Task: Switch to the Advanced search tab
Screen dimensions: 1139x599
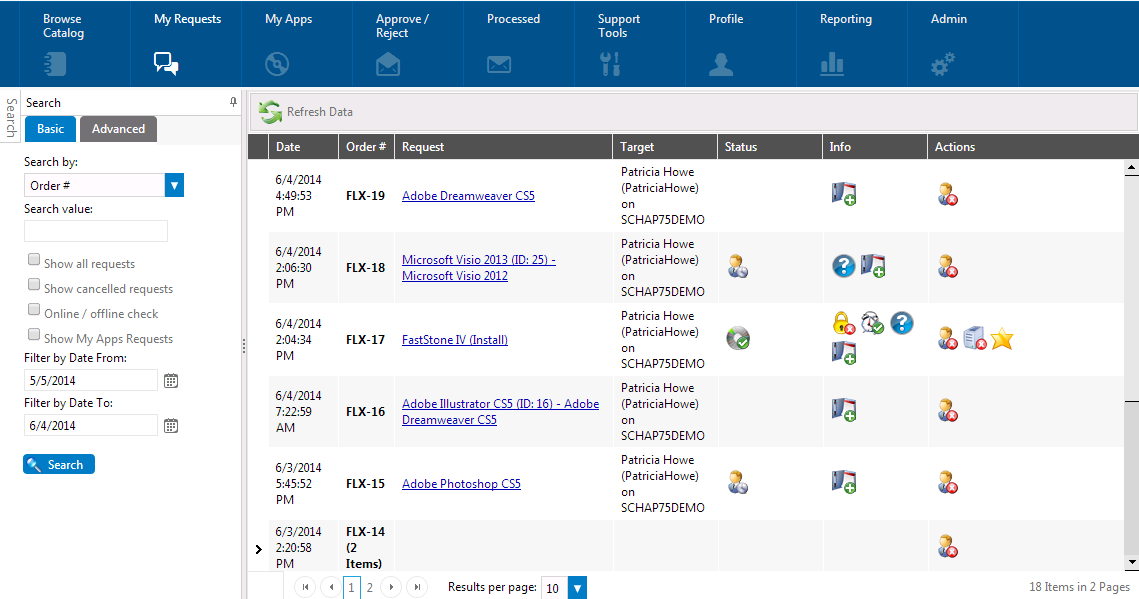Action: point(118,128)
